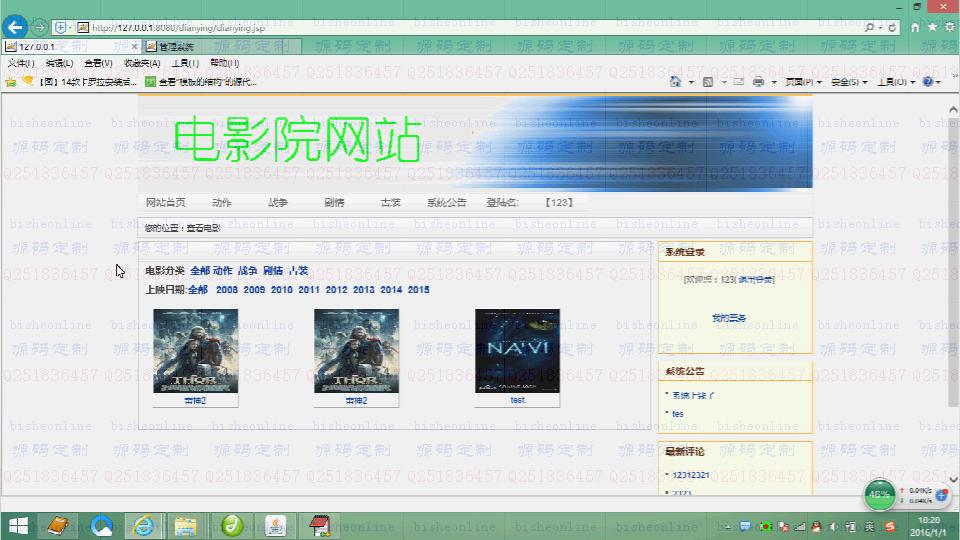Click the read mail icon
The width and height of the screenshot is (960, 540).
point(739,81)
